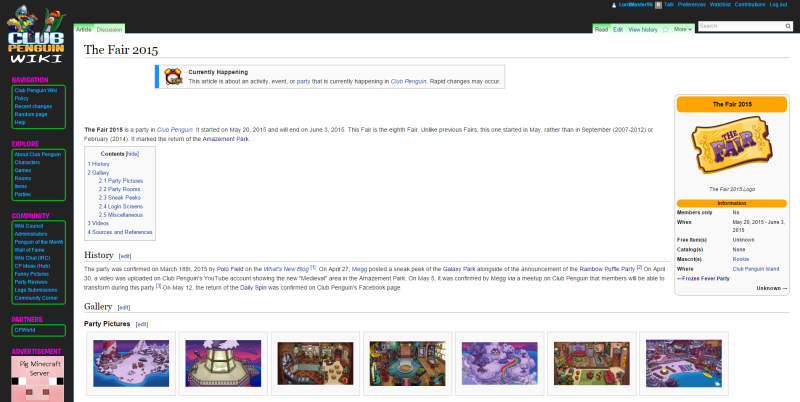Open the CPWorld partner link

(x=25, y=330)
